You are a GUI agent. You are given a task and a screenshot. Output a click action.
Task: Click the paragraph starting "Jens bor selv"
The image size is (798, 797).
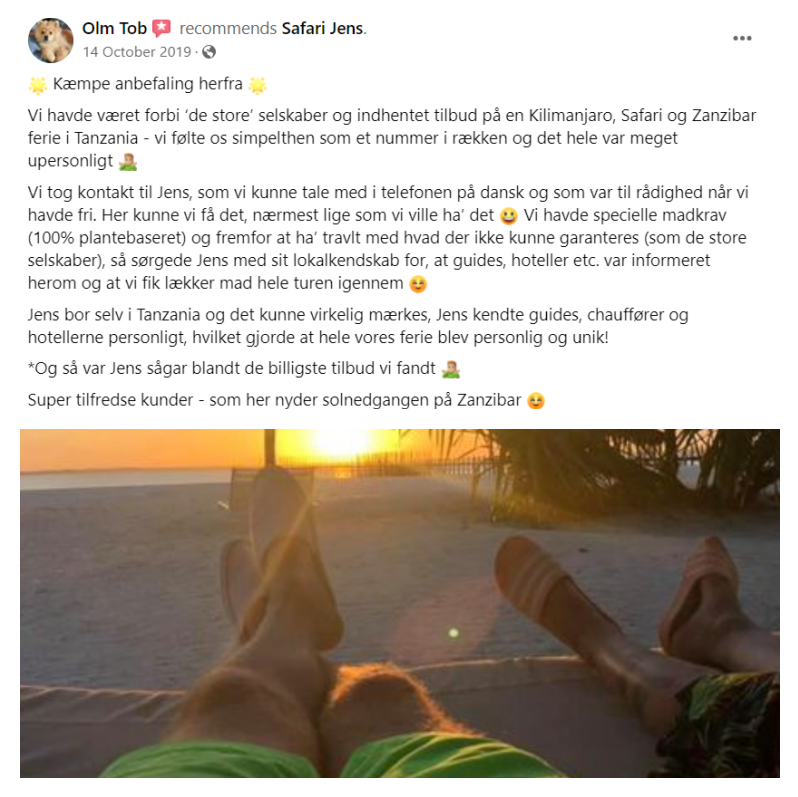[358, 326]
